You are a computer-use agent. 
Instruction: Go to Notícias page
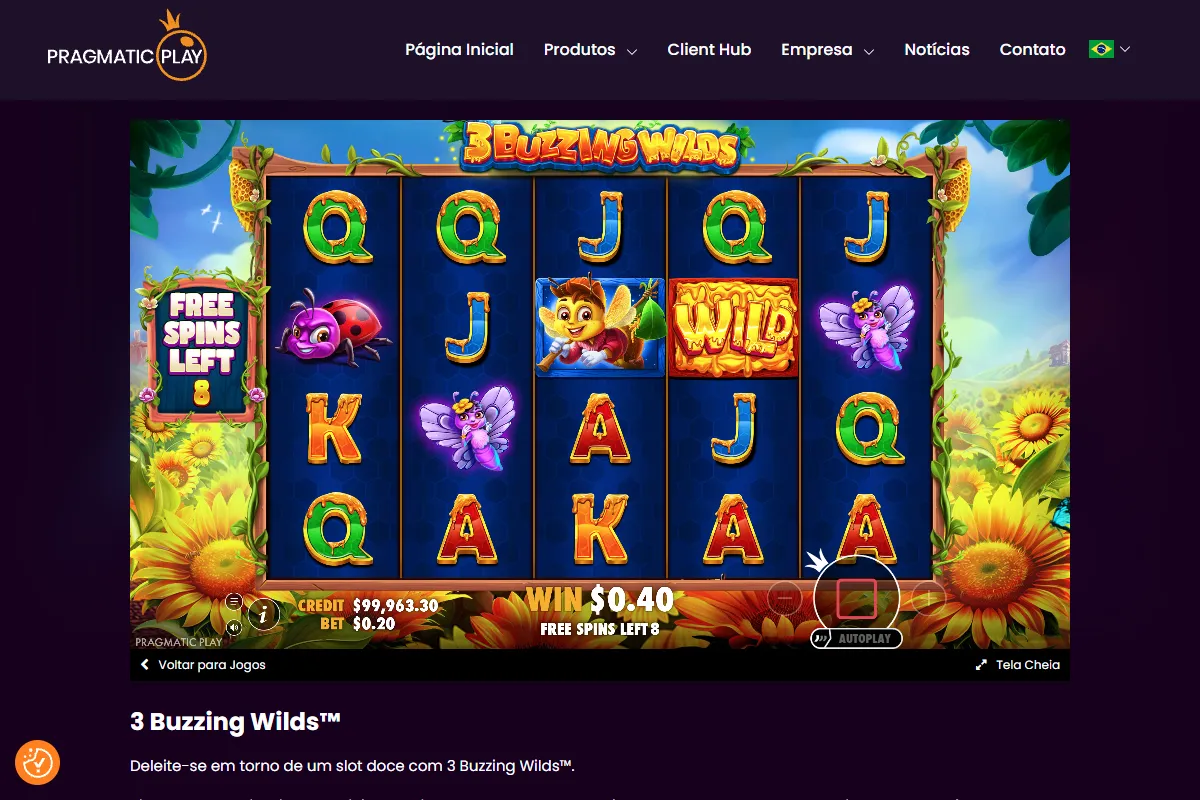tap(937, 49)
